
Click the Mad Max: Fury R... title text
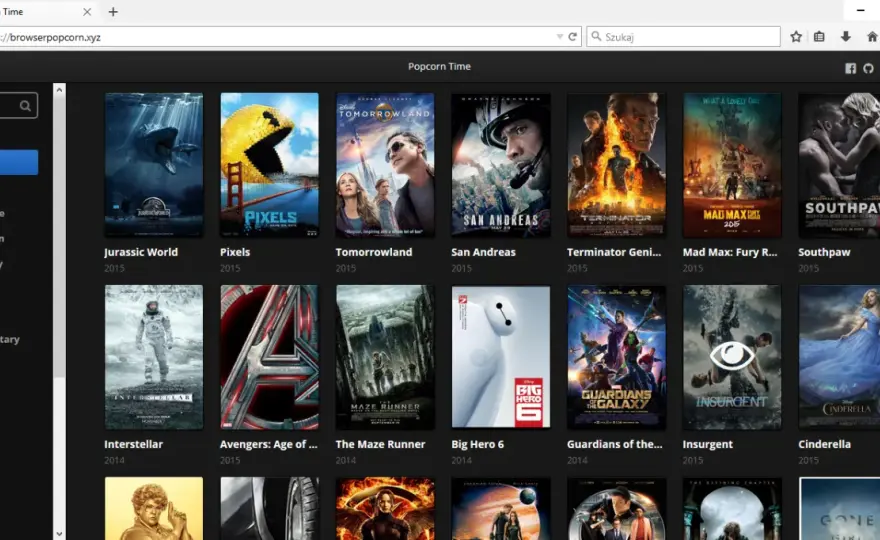point(730,252)
